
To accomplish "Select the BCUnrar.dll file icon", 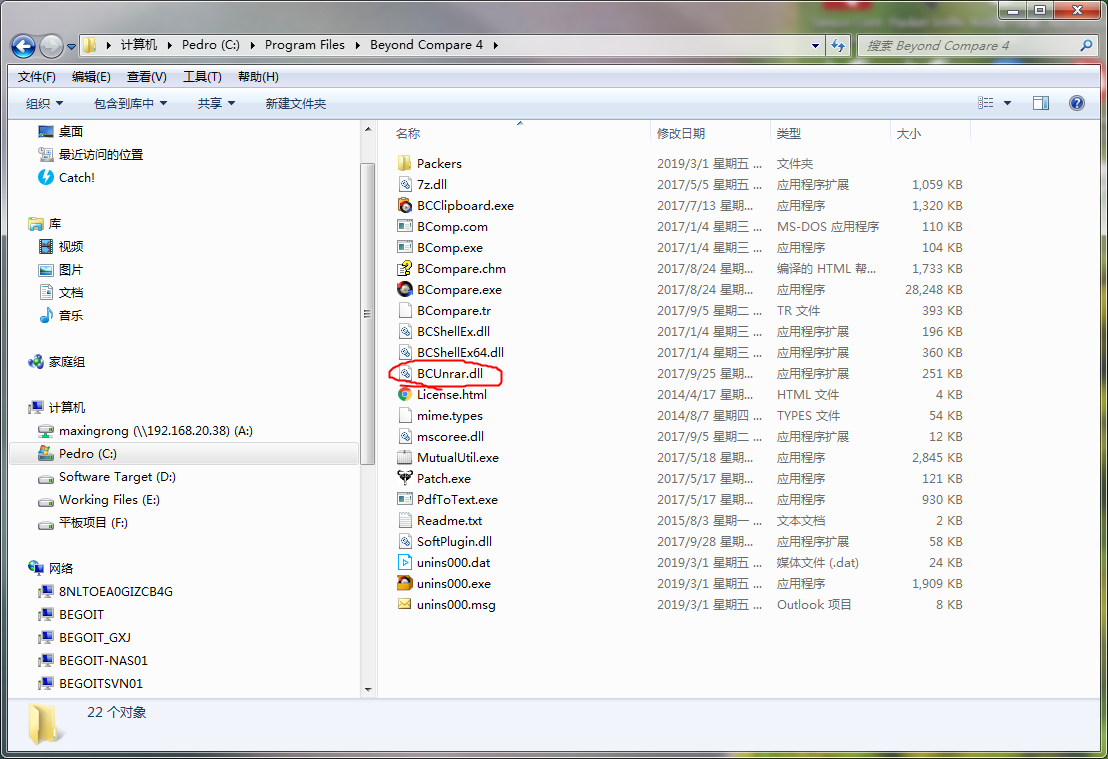I will tap(405, 373).
